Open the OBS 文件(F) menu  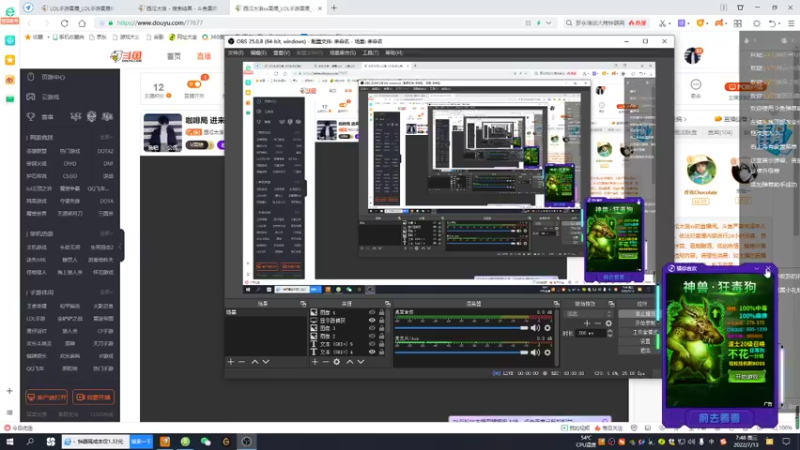click(x=235, y=53)
